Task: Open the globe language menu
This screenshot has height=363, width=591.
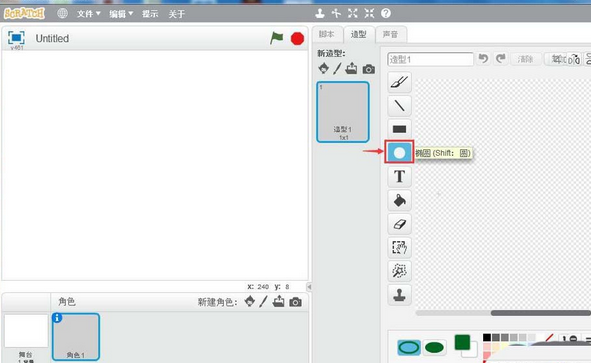Action: (x=62, y=14)
